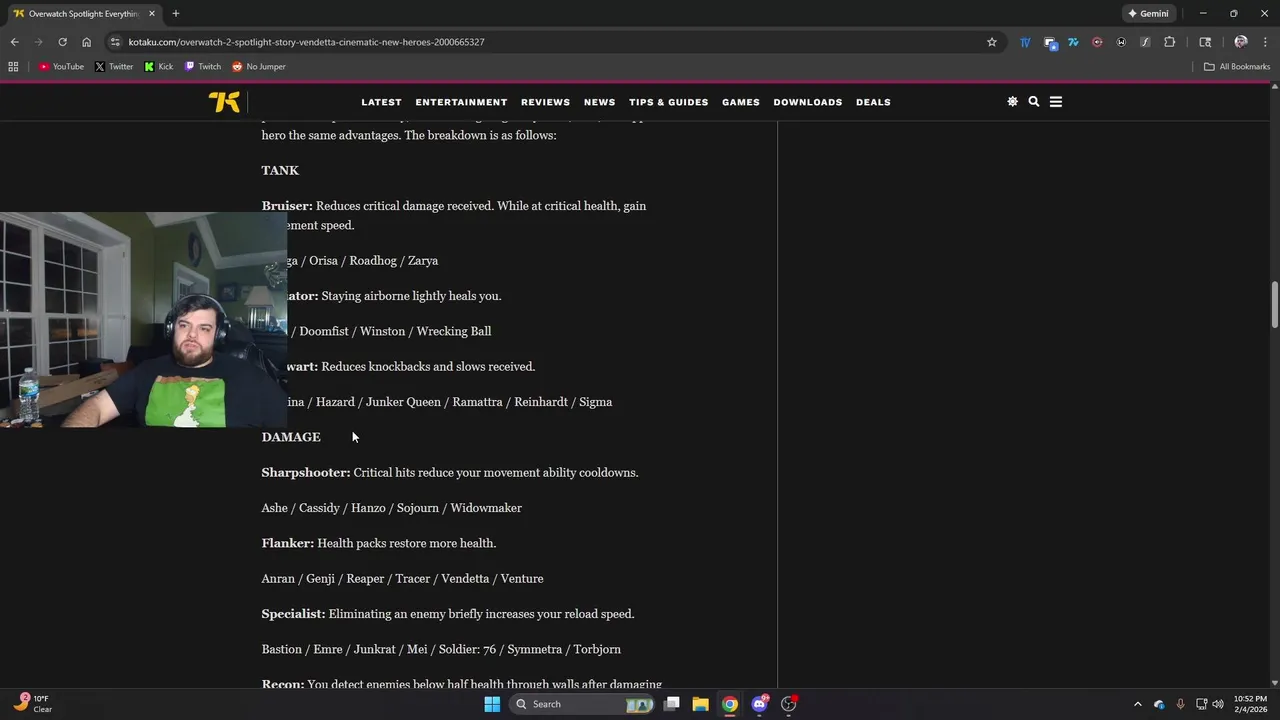The width and height of the screenshot is (1280, 720).
Task: View site information icon in address bar
Action: (x=116, y=42)
